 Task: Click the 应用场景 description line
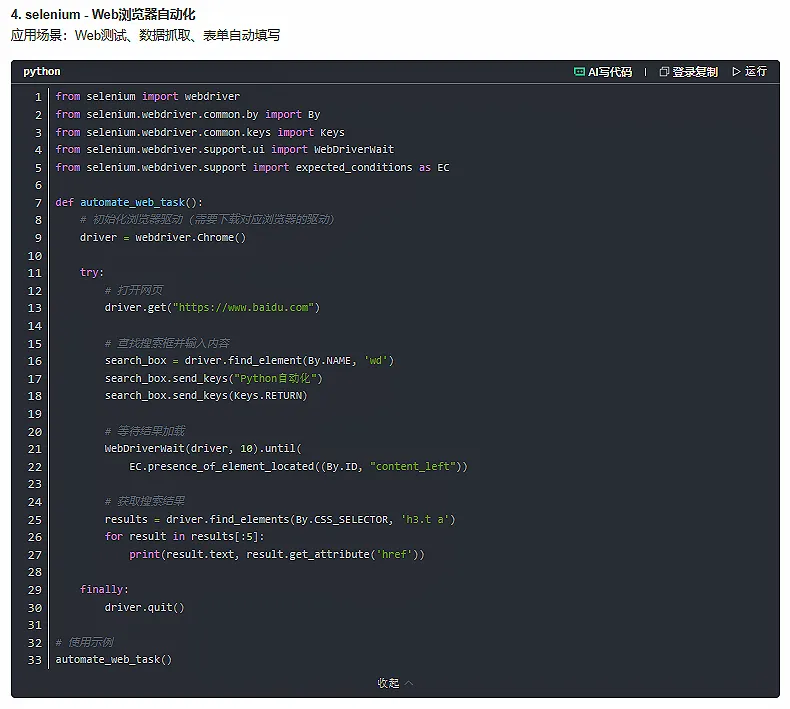(x=145, y=35)
